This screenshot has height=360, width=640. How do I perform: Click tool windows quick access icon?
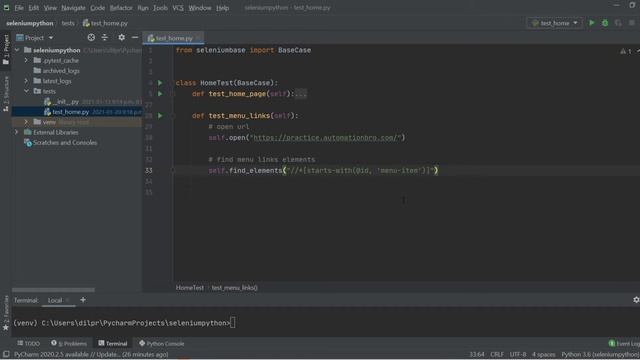(6, 354)
